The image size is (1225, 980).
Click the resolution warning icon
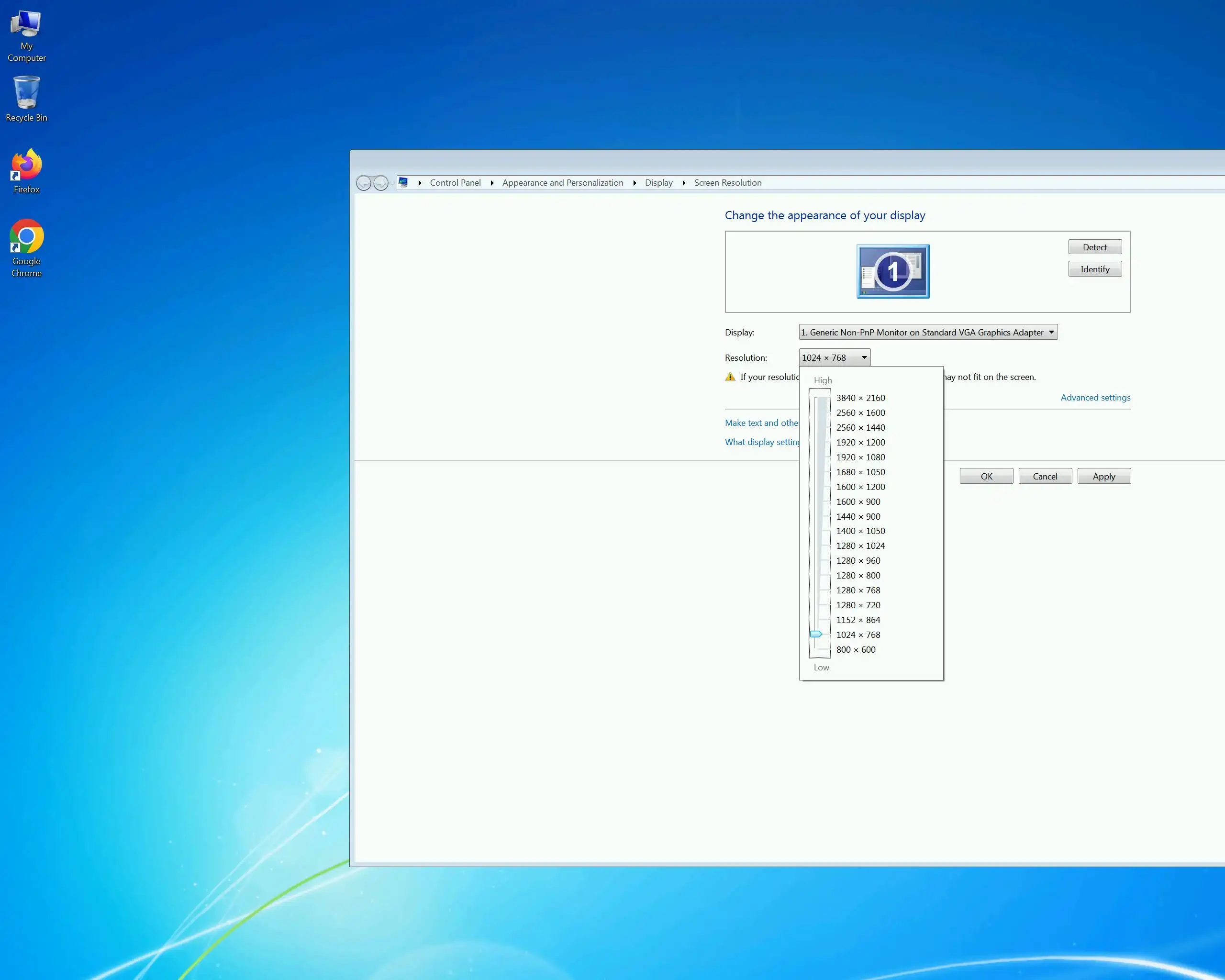[730, 377]
